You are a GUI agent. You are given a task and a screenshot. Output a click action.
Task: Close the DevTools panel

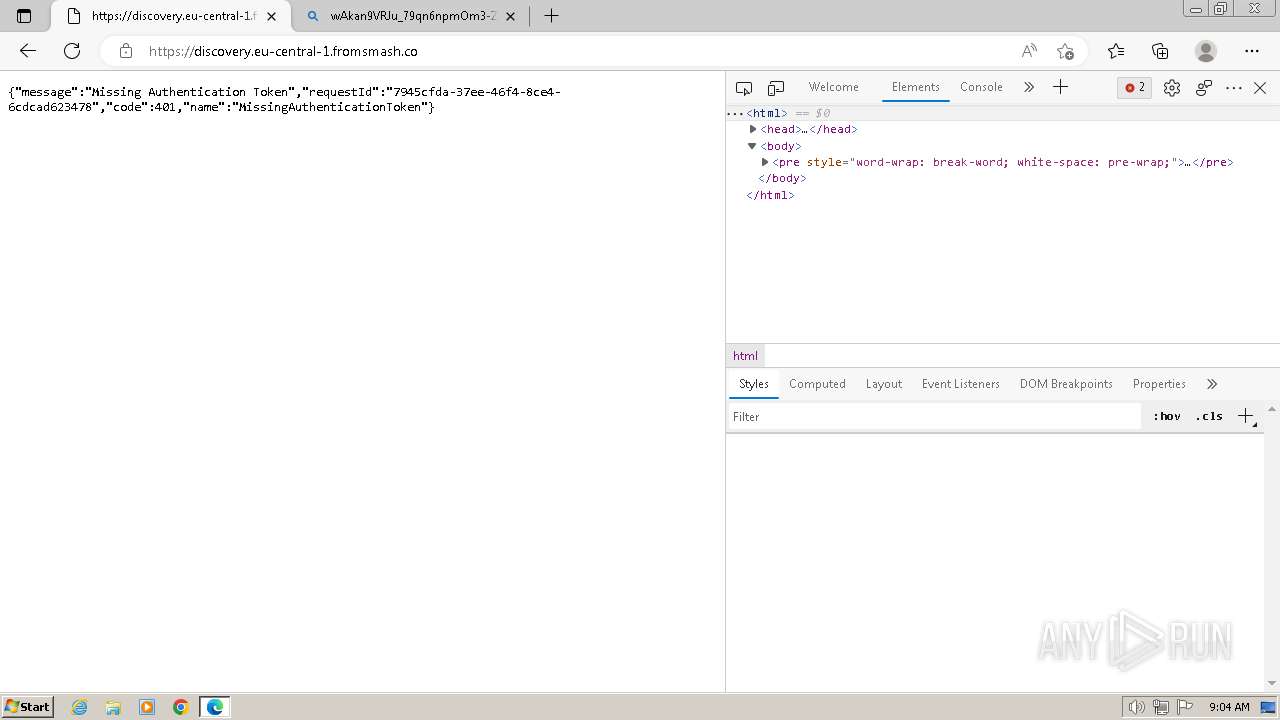(1260, 88)
